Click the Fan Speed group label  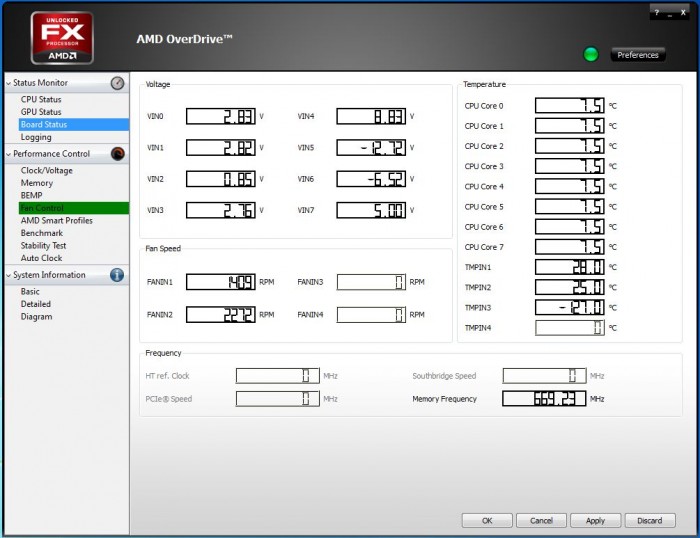click(163, 248)
